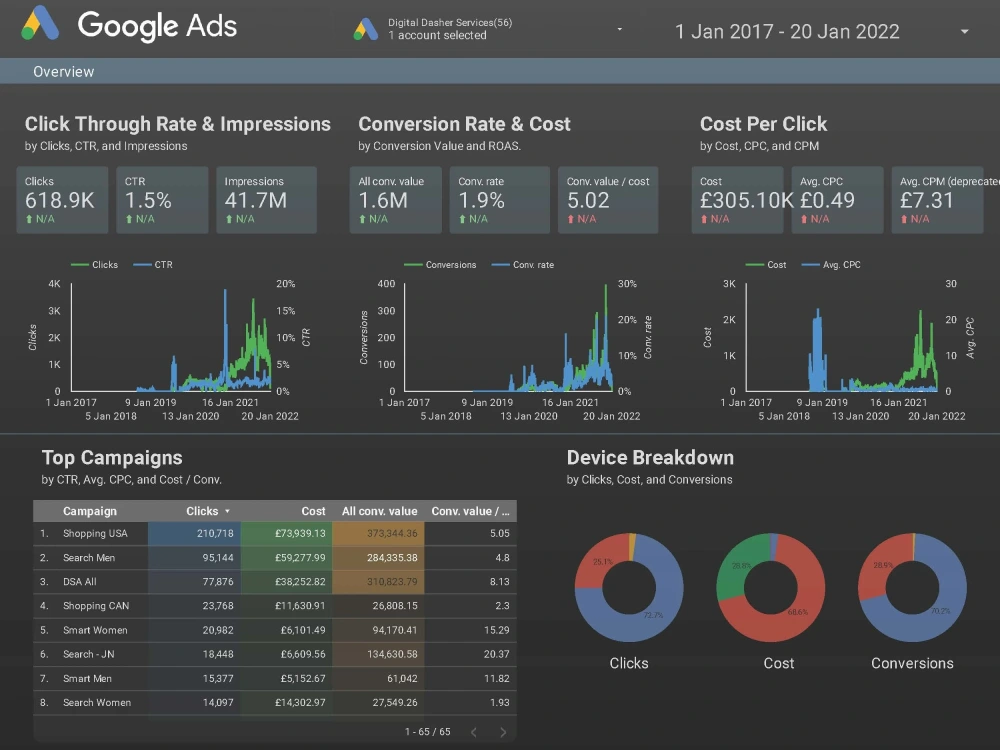
Task: Click the Conv. rate scorecard 1.9%
Action: (499, 200)
